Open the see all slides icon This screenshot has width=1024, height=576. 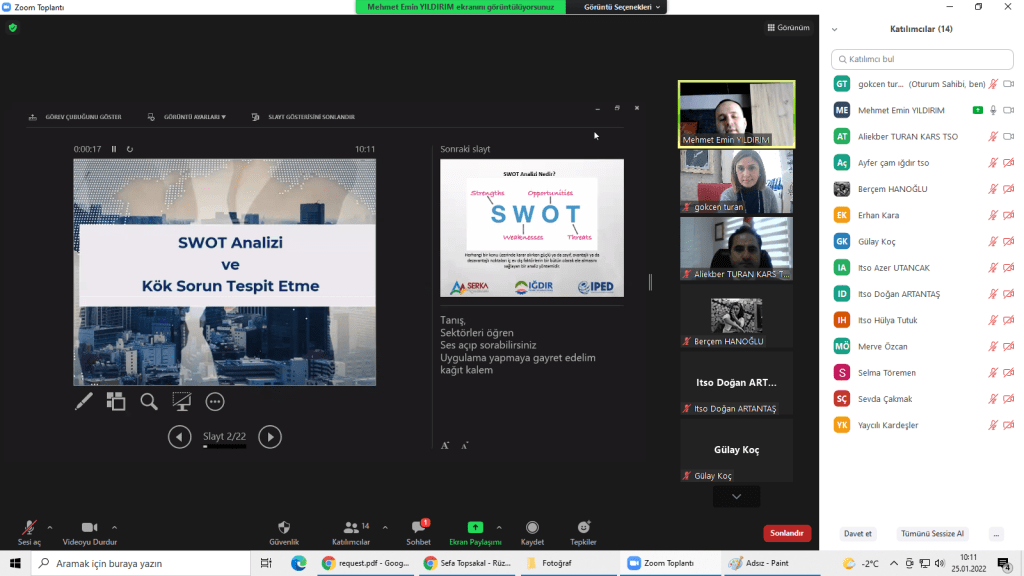(116, 401)
